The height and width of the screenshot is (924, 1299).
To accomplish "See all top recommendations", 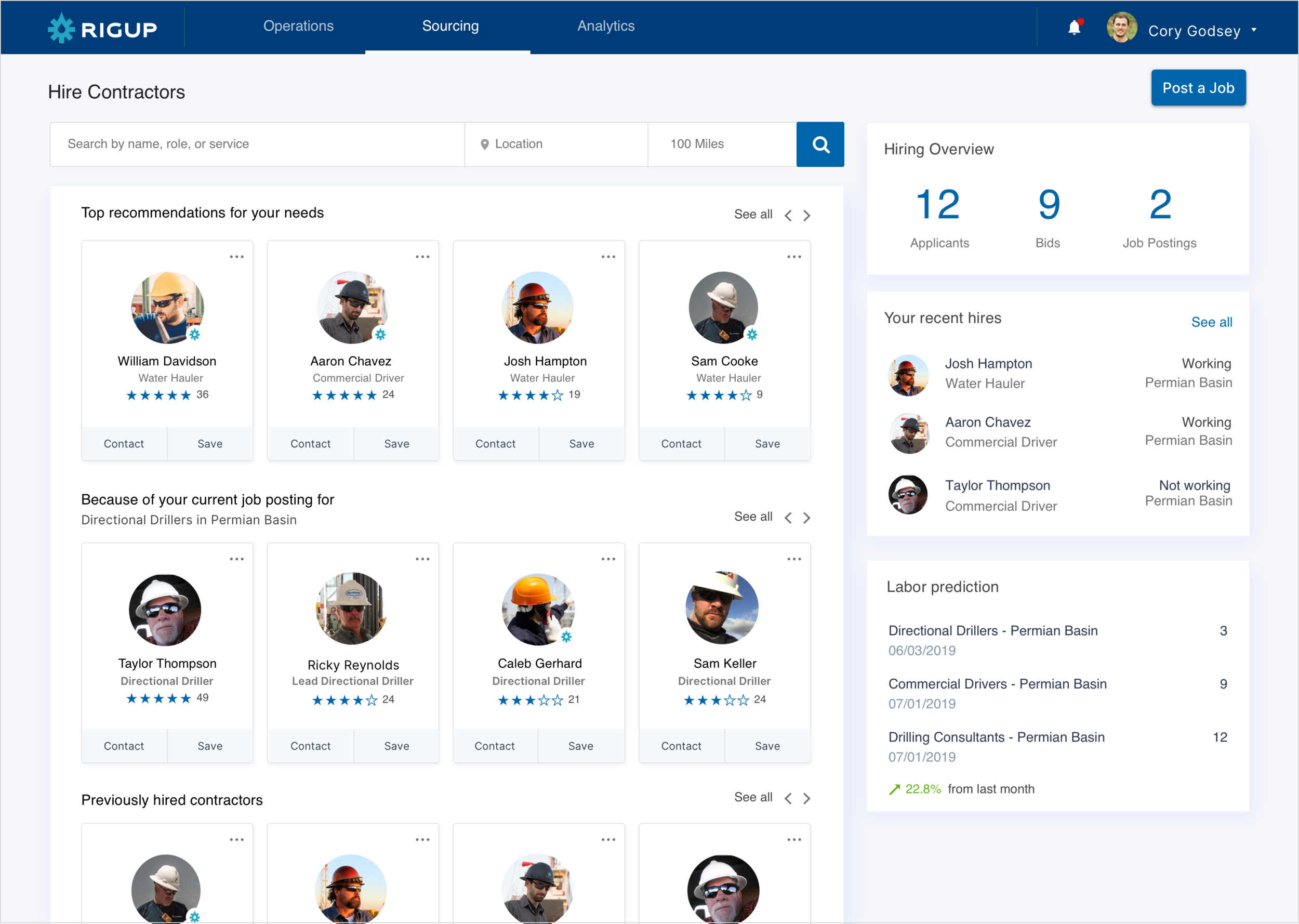I will click(753, 215).
